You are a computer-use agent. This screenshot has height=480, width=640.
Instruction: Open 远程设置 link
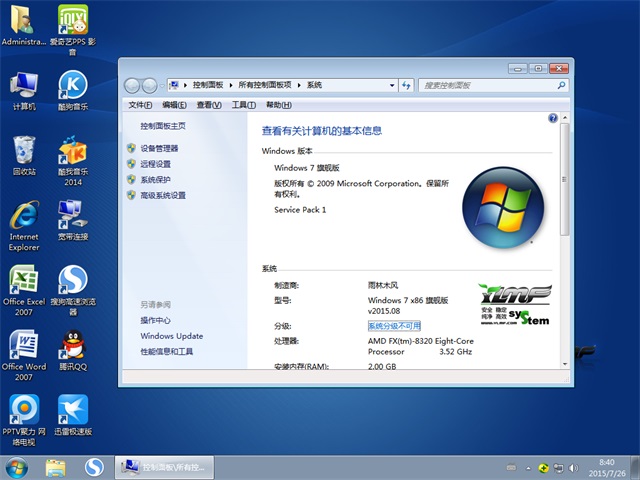[156, 164]
